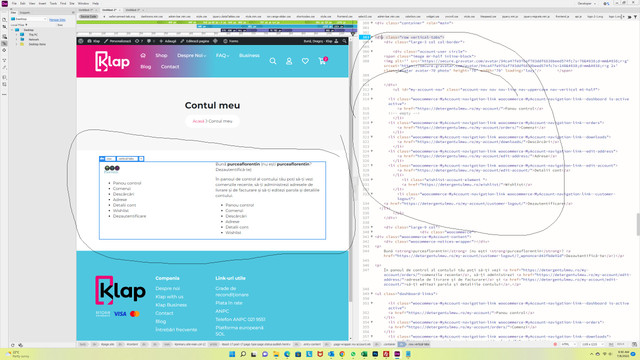Click the Blog navigation link

point(146,67)
